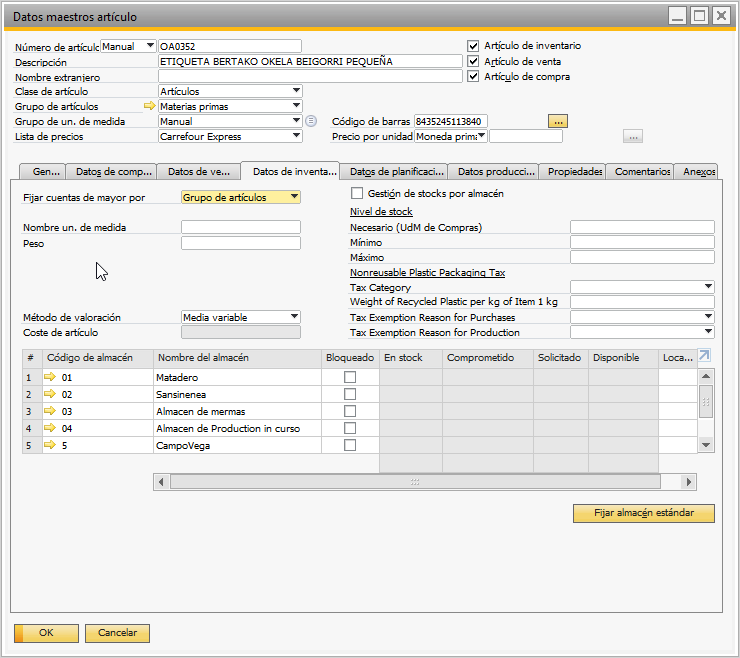Image resolution: width=740 pixels, height=658 pixels.
Task: Open Tax Category dropdown
Action: click(x=708, y=287)
